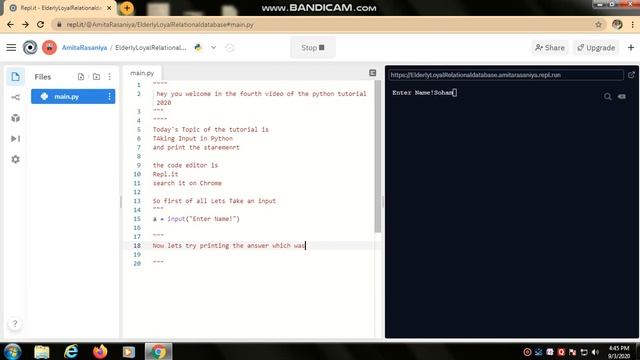Open the Packages sidebar icon
Screen dimensions: 640x360
point(16,118)
